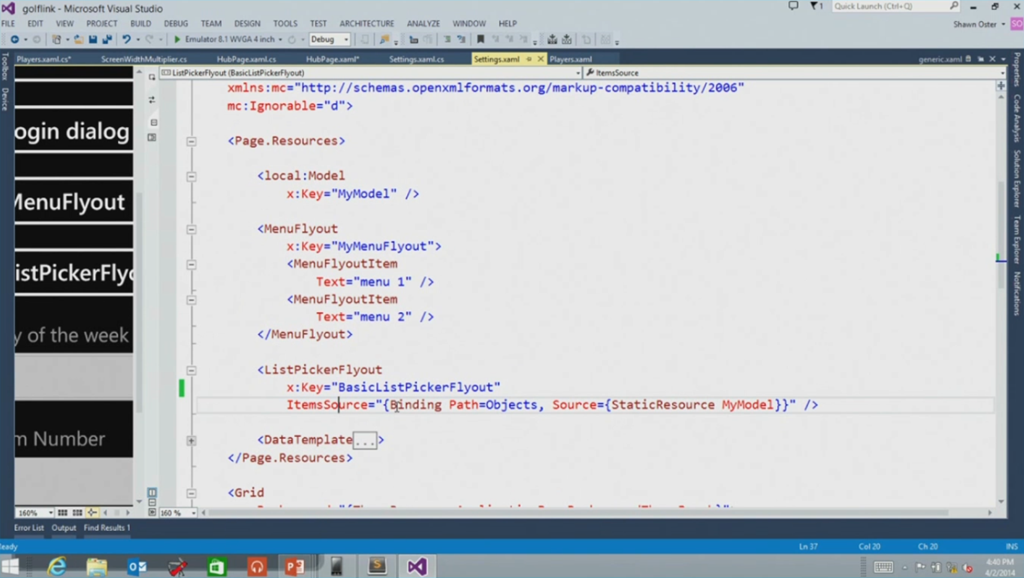
Task: Open the emulator target dropdown arrow
Action: (280, 40)
